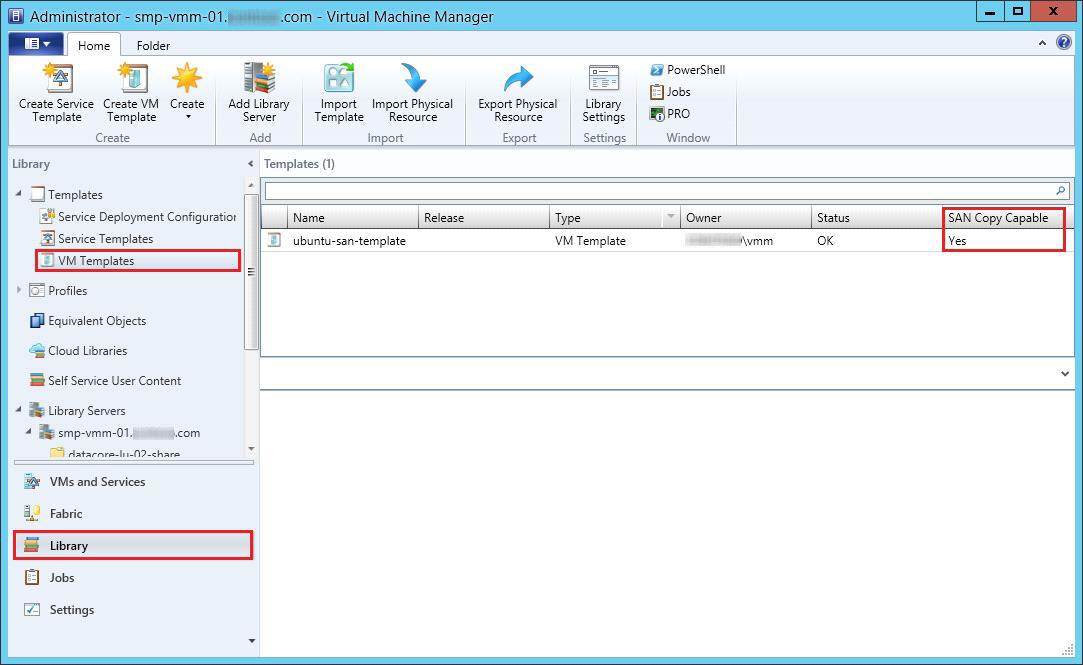
Task: Switch to the Home ribbon tab
Action: 94,45
